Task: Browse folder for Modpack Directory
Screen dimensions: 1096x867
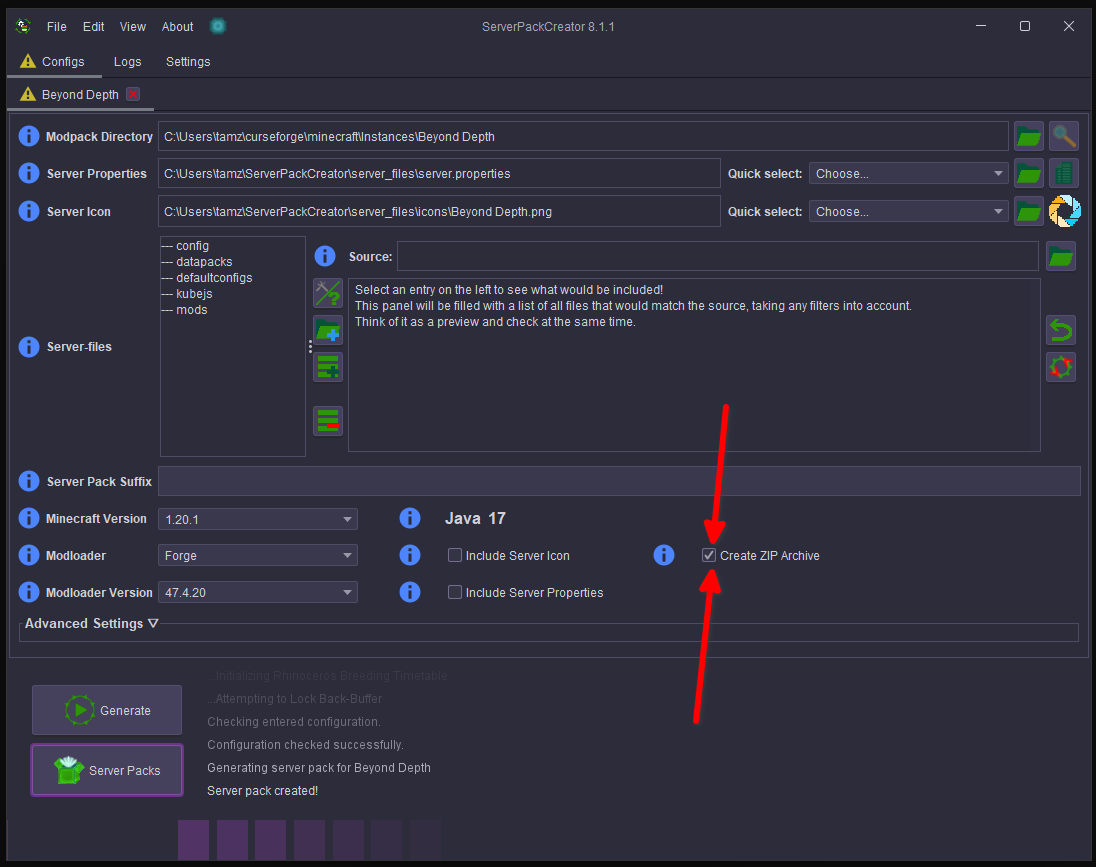Action: pos(1028,136)
